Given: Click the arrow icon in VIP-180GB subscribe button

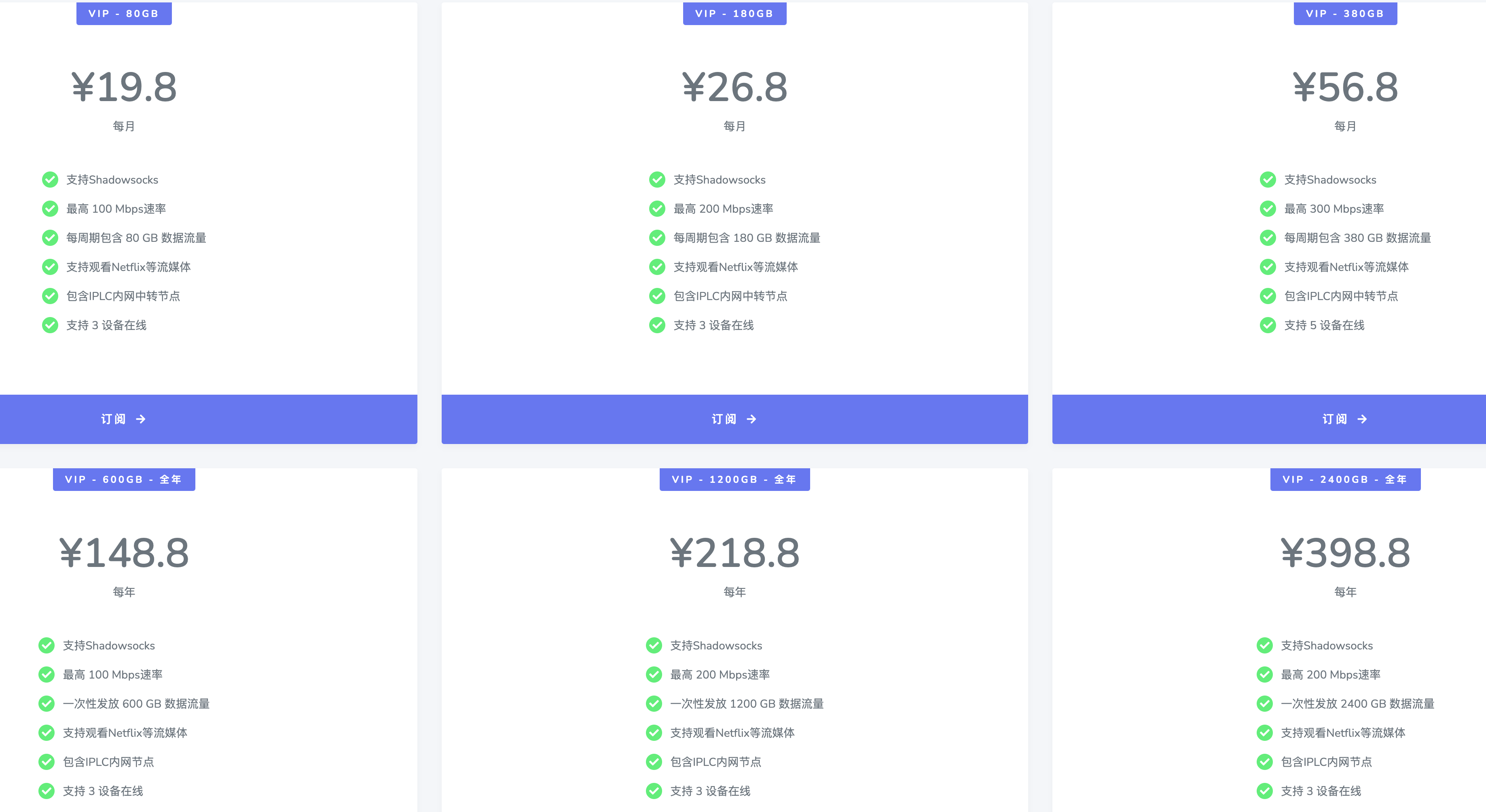Looking at the screenshot, I should 751,419.
